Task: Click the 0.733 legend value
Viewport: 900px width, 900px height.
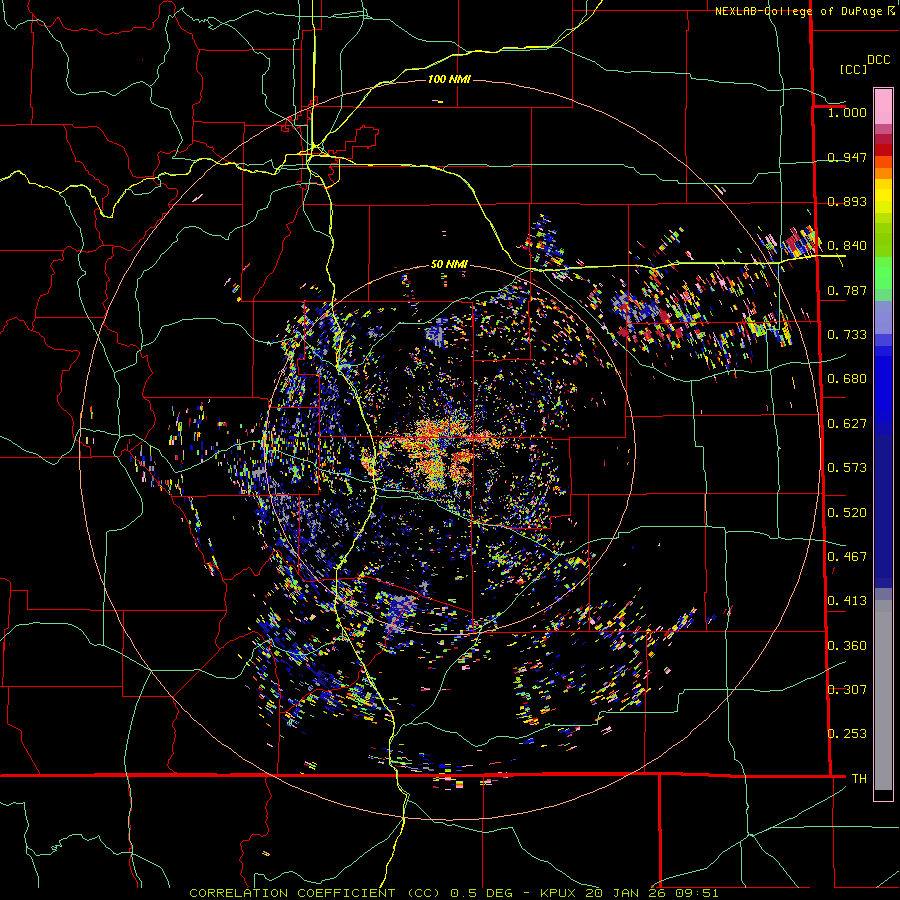Action: (847, 334)
